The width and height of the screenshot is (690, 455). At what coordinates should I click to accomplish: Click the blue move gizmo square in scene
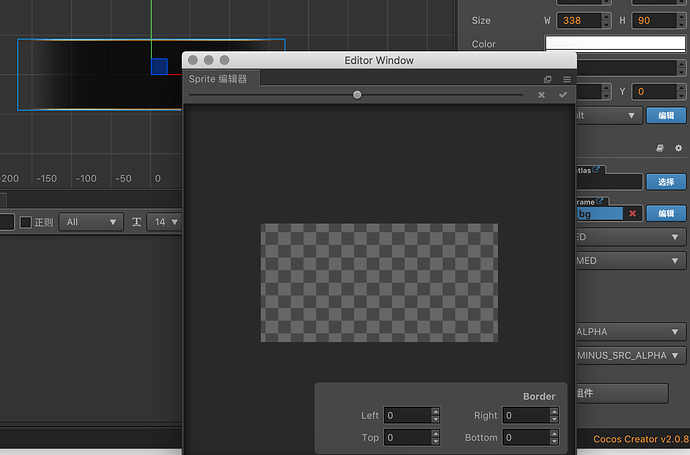[x=159, y=66]
